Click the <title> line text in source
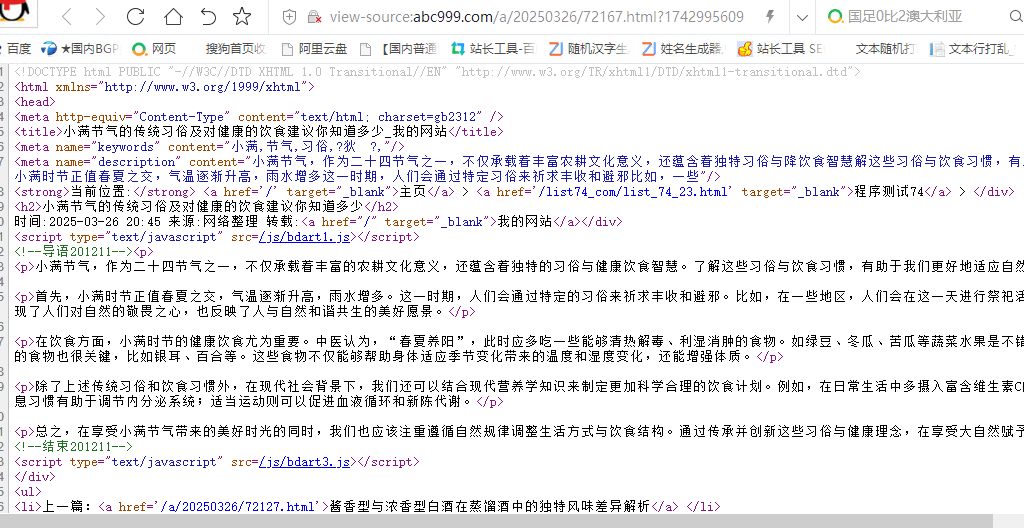This screenshot has width=1024, height=528. coord(259,131)
